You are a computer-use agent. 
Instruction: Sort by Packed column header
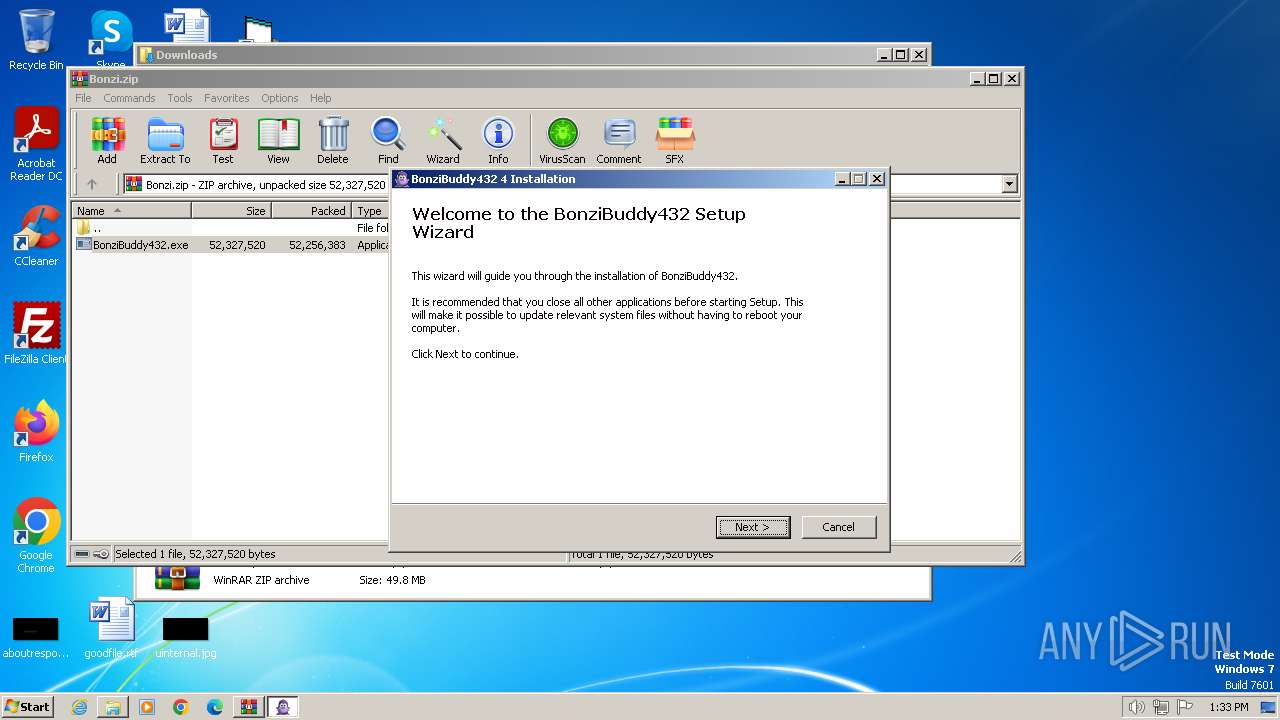click(311, 210)
